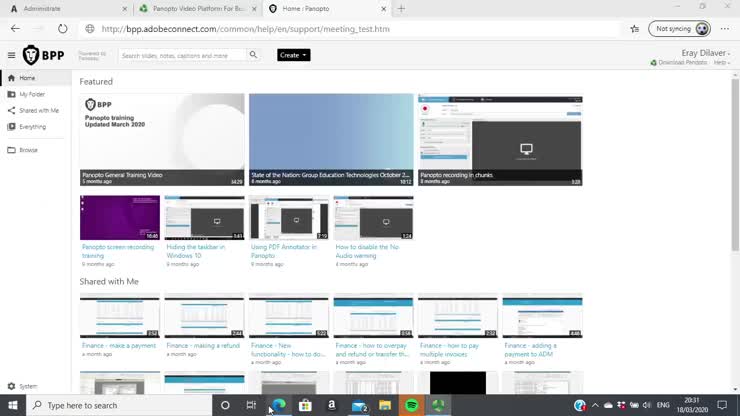Expand the Help dropdown

click(x=720, y=63)
